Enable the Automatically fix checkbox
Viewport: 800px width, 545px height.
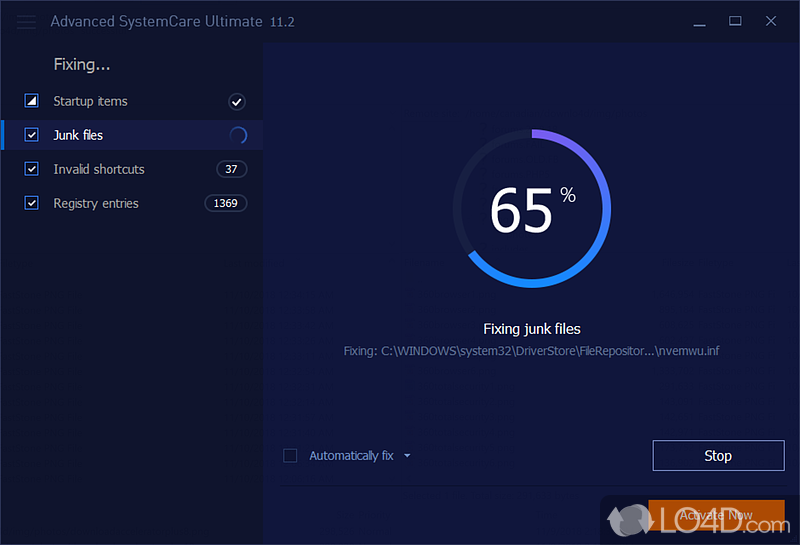[290, 456]
